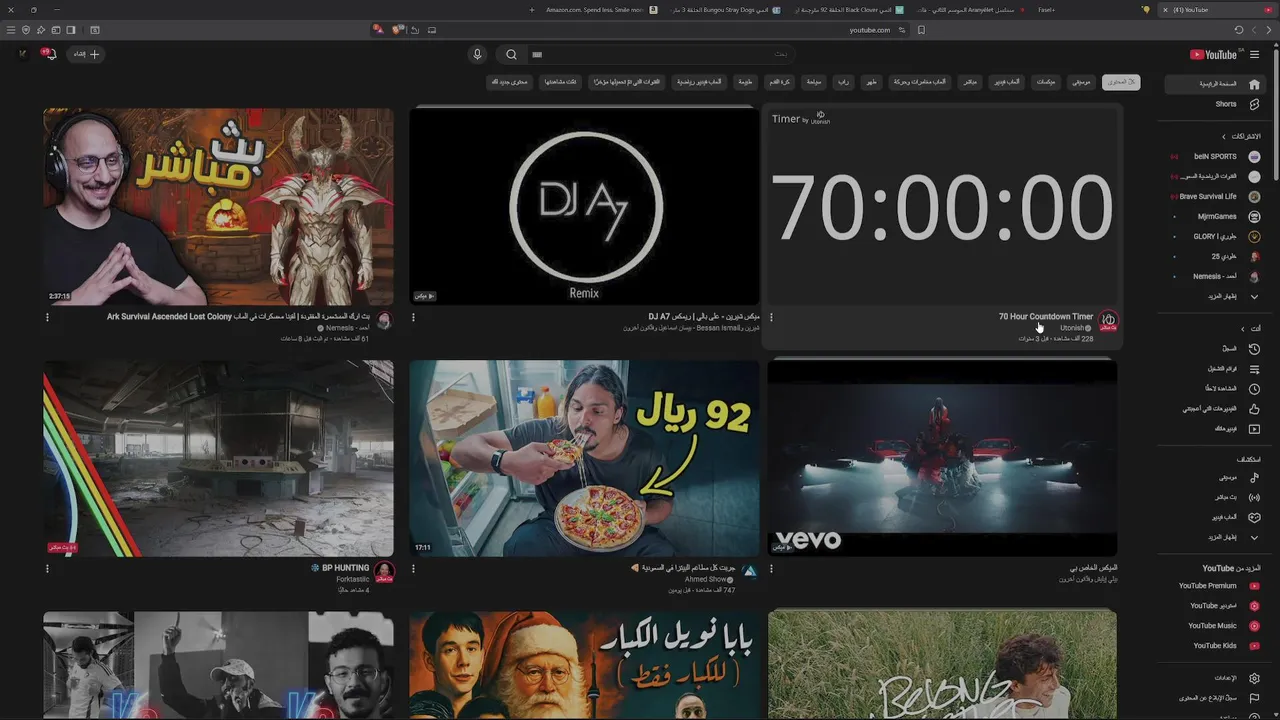
Task: Expand Show more under Explore
Action: click(x=1217, y=537)
